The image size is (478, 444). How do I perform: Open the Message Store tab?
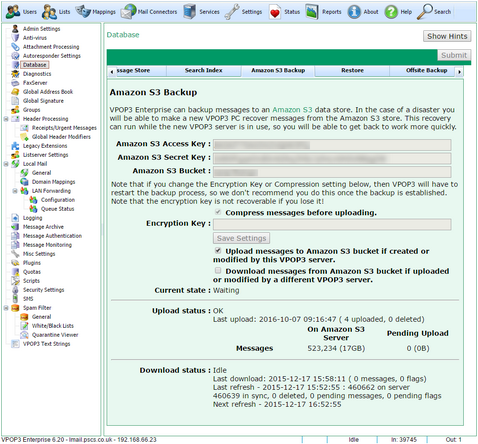140,71
